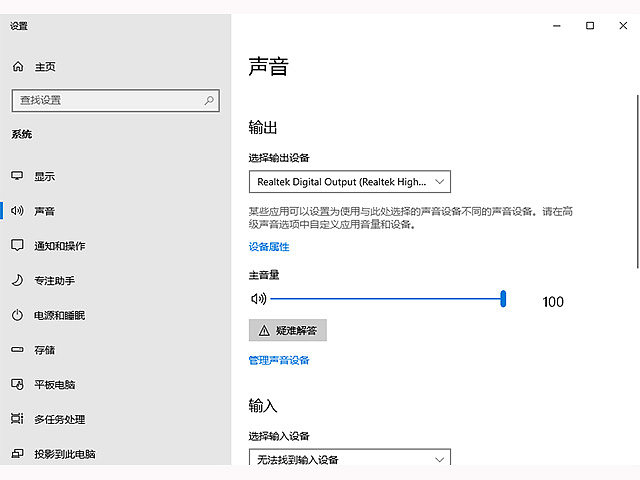Click the storage drive icon beside 存储
This screenshot has height=480, width=640.
(x=17, y=349)
